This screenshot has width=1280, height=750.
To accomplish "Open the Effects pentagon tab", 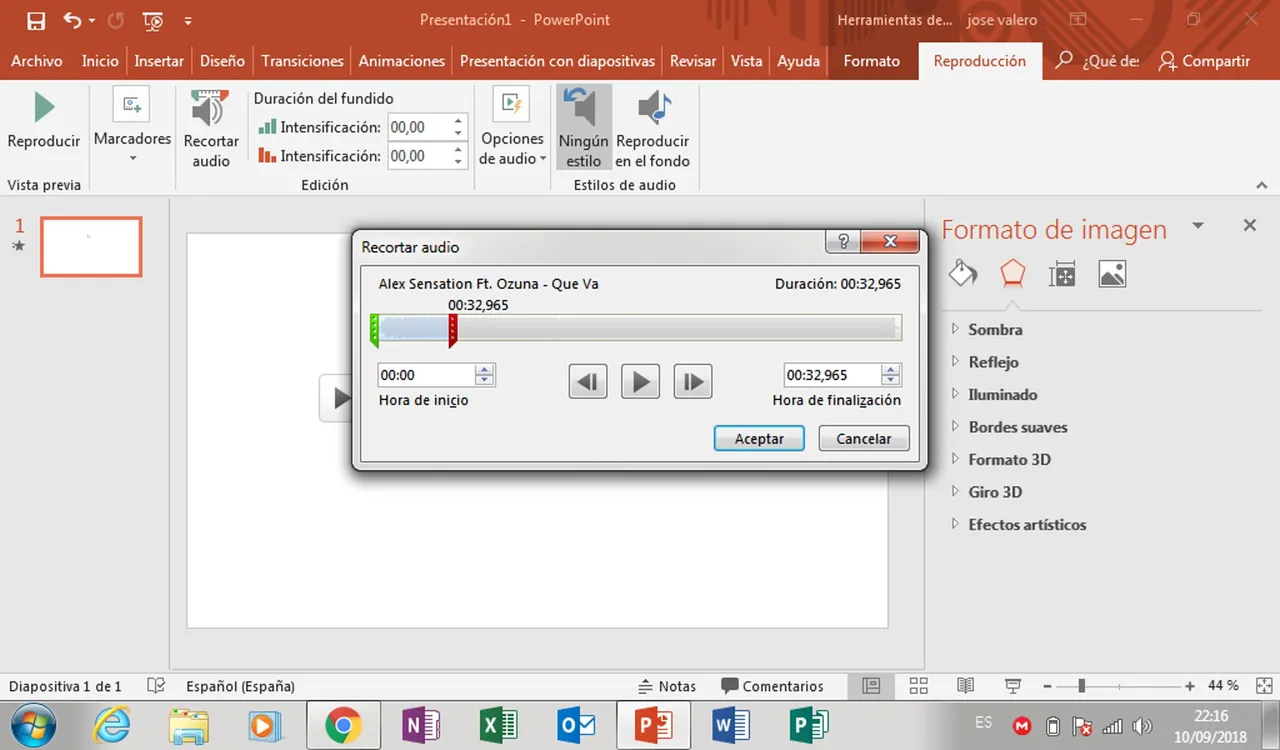I will pyautogui.click(x=1012, y=273).
